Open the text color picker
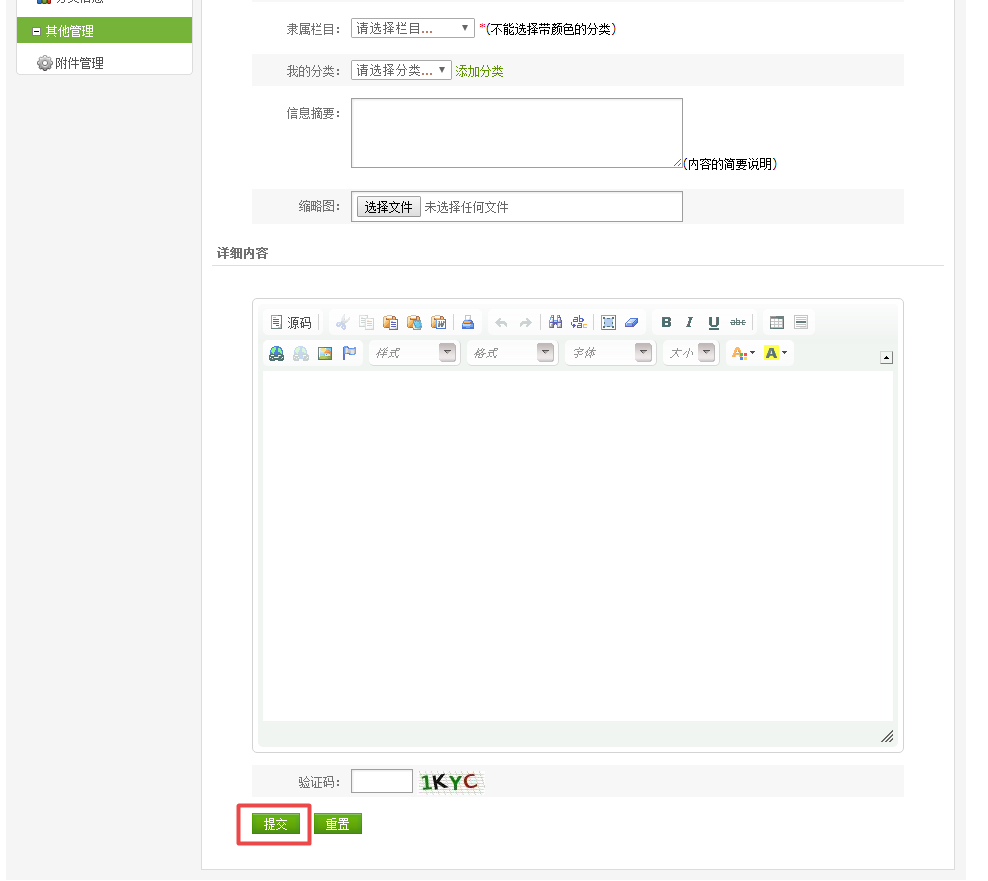The image size is (988, 881). pyautogui.click(x=743, y=353)
